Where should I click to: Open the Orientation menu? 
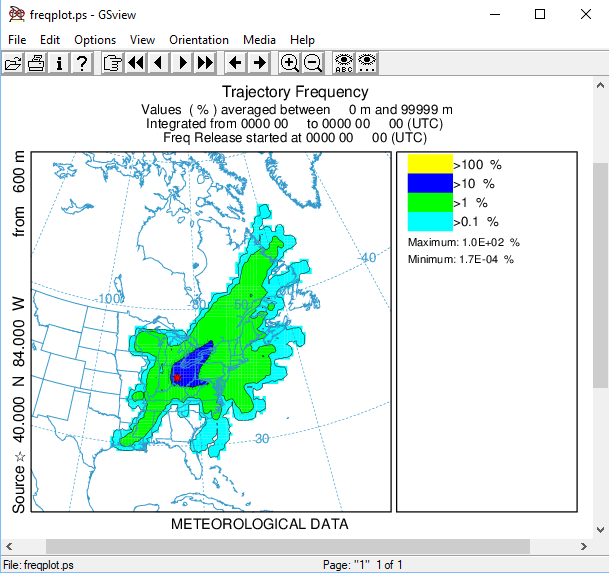coord(199,40)
